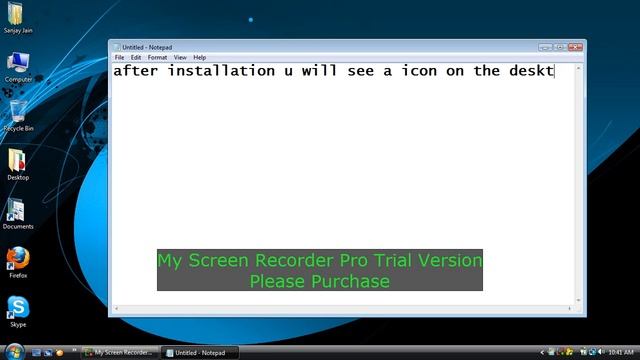Open Notepad View menu
Image resolution: width=640 pixels, height=360 pixels.
[180, 58]
